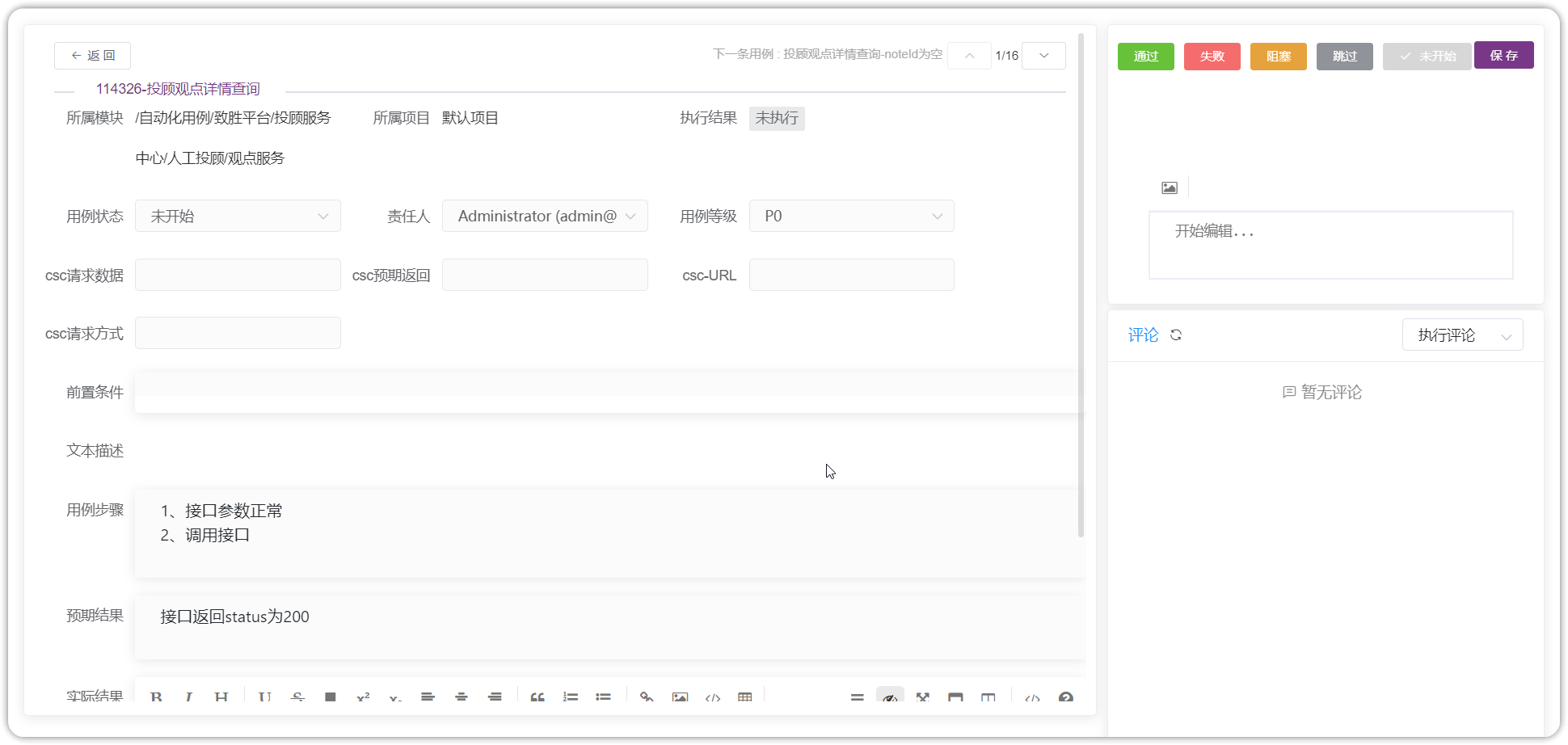Click the image upload icon above comment editor

tap(1170, 187)
